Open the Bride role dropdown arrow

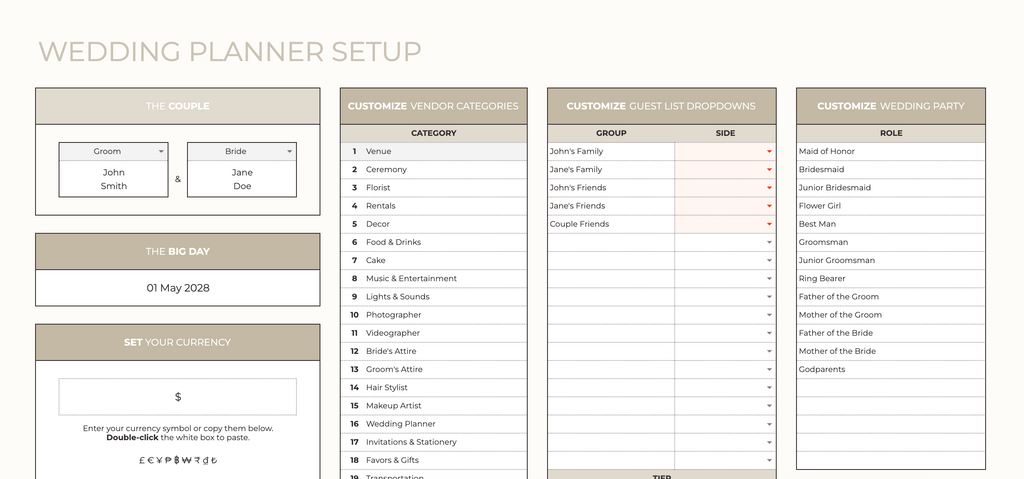click(x=289, y=152)
